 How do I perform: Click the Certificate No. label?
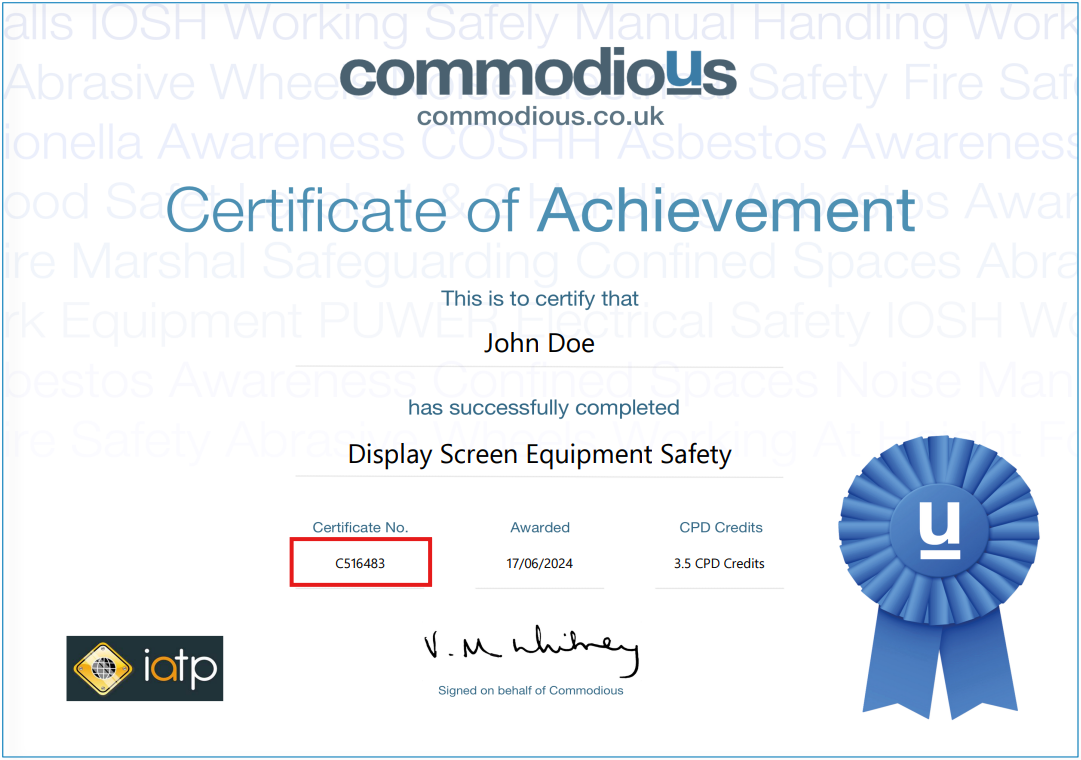pyautogui.click(x=361, y=528)
